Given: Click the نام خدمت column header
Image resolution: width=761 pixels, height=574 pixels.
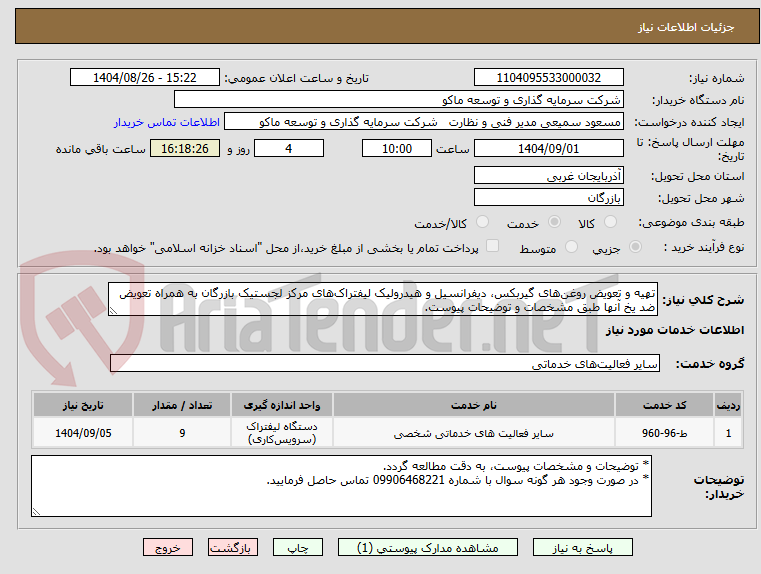Looking at the screenshot, I should 474,405.
